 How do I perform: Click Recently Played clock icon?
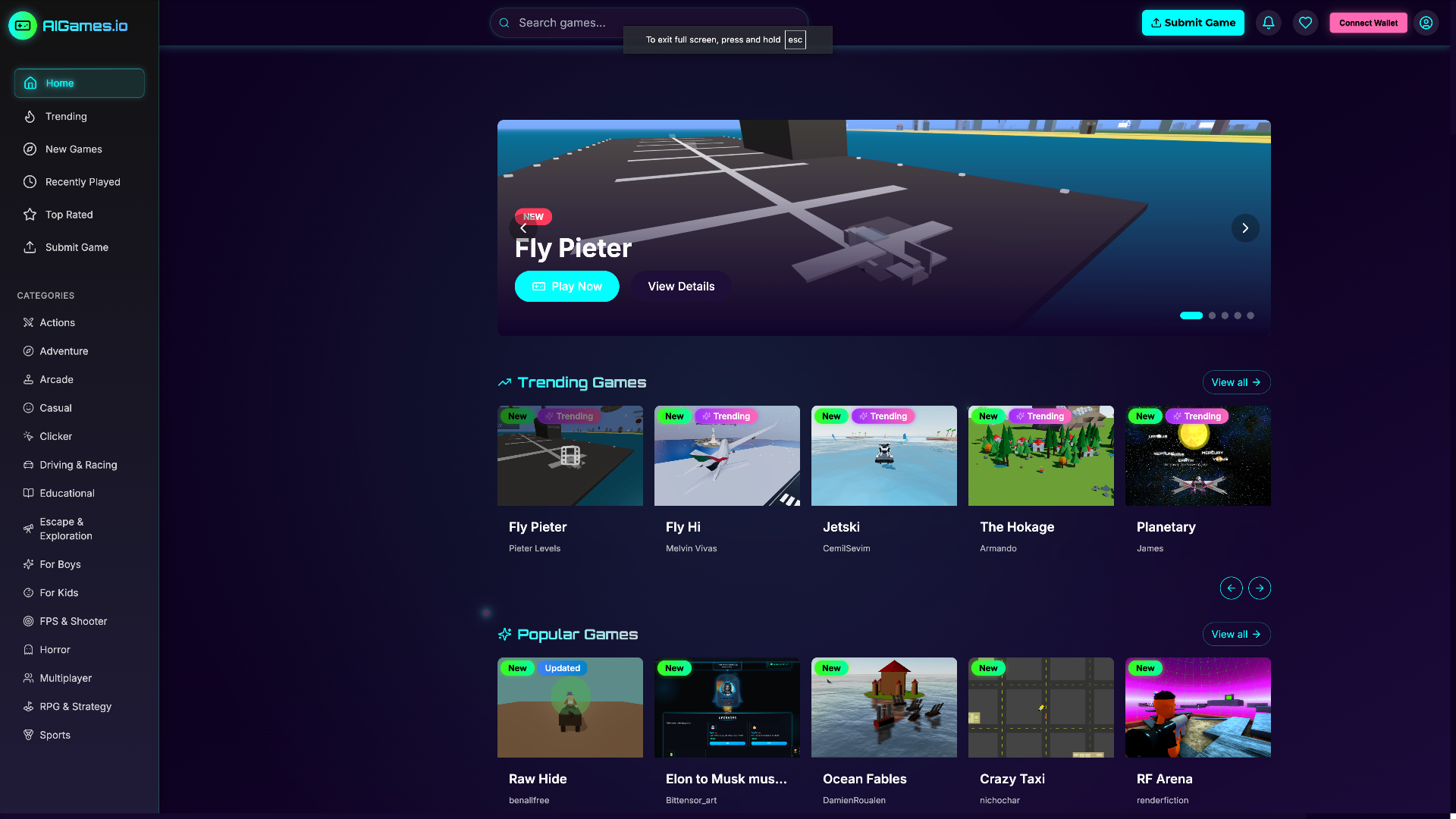click(30, 181)
